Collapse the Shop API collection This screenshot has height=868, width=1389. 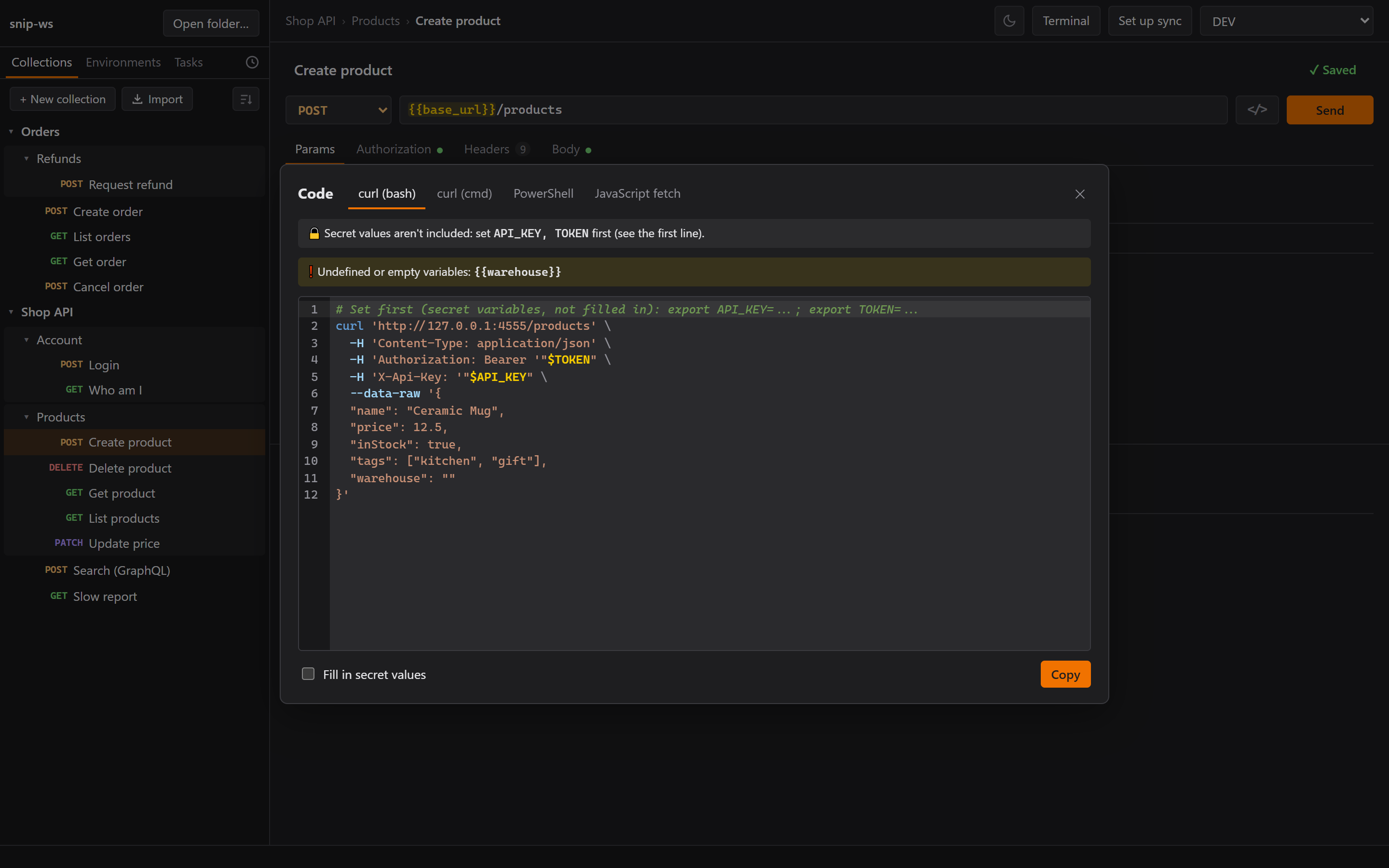click(11, 312)
